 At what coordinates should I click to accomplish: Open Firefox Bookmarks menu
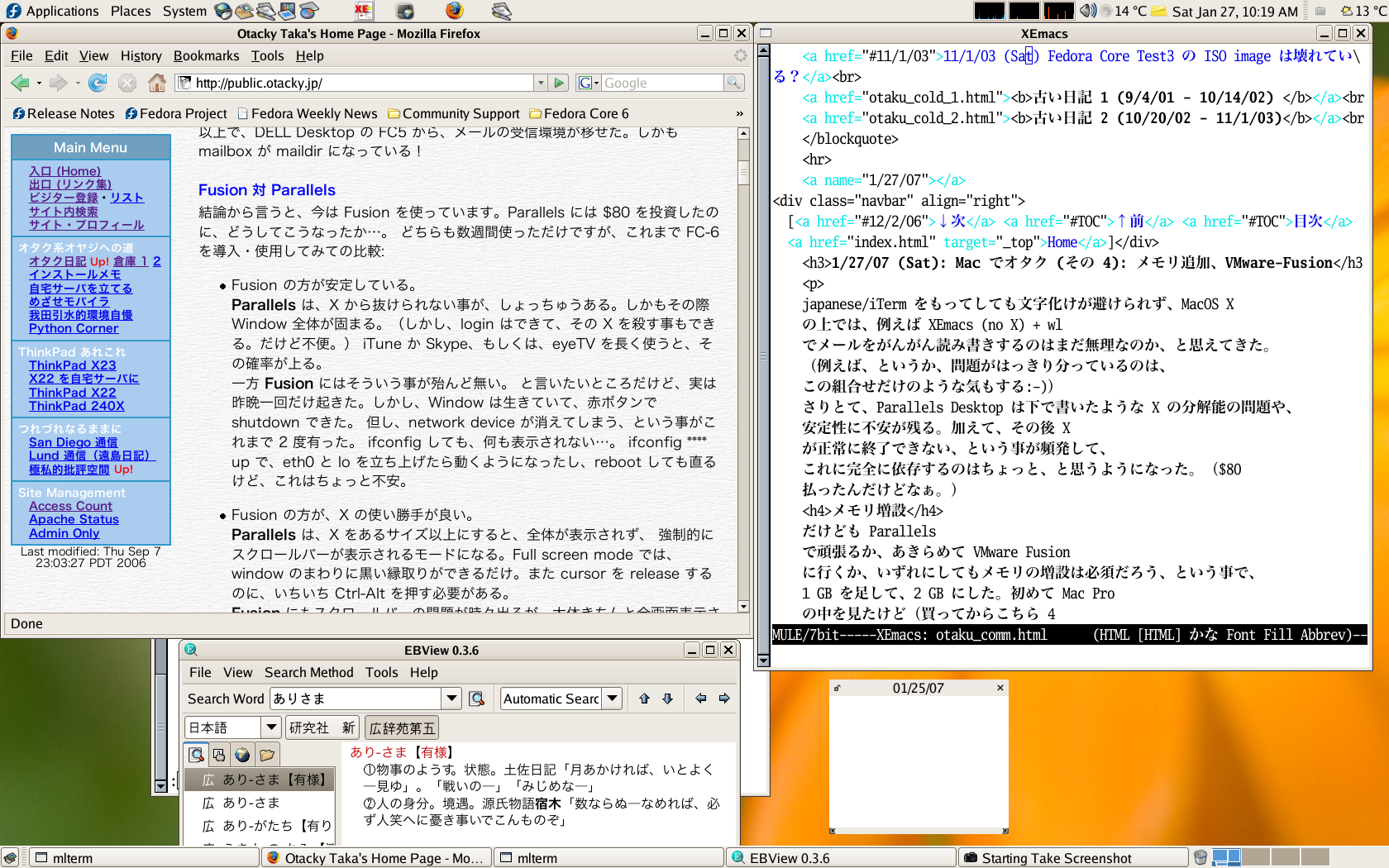(x=206, y=55)
